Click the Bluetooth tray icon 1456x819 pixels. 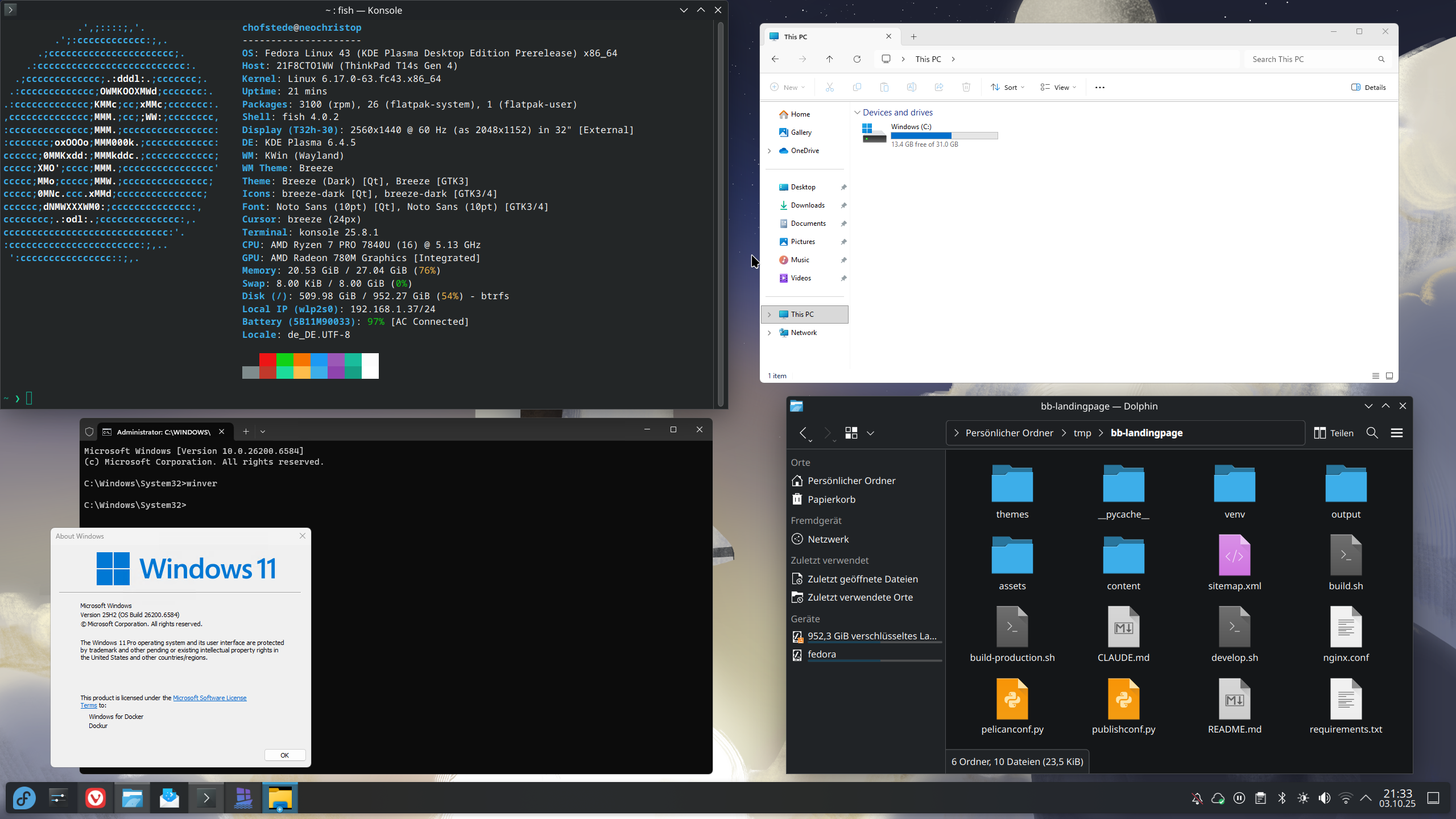[1282, 799]
